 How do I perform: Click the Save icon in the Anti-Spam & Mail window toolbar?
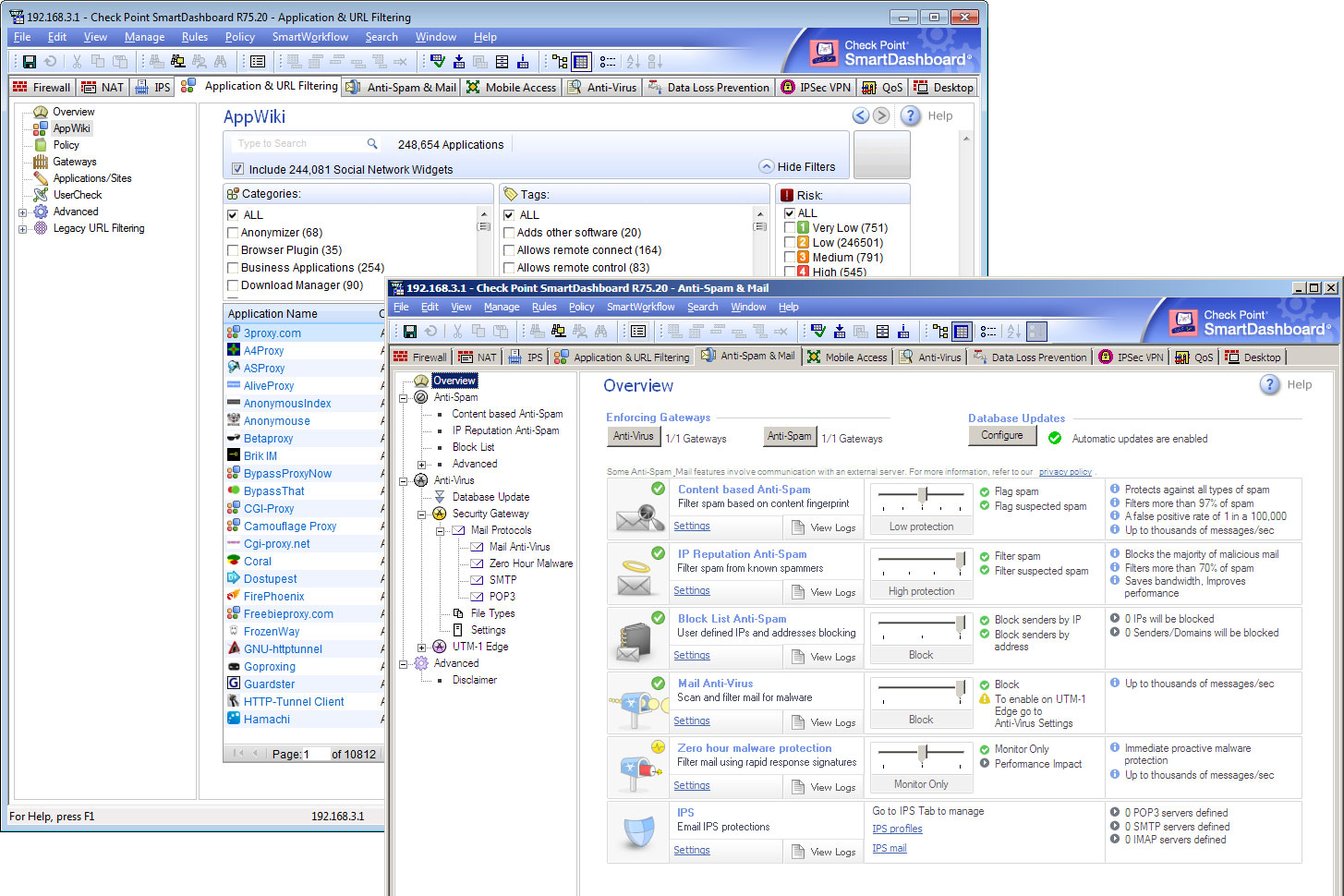(410, 332)
